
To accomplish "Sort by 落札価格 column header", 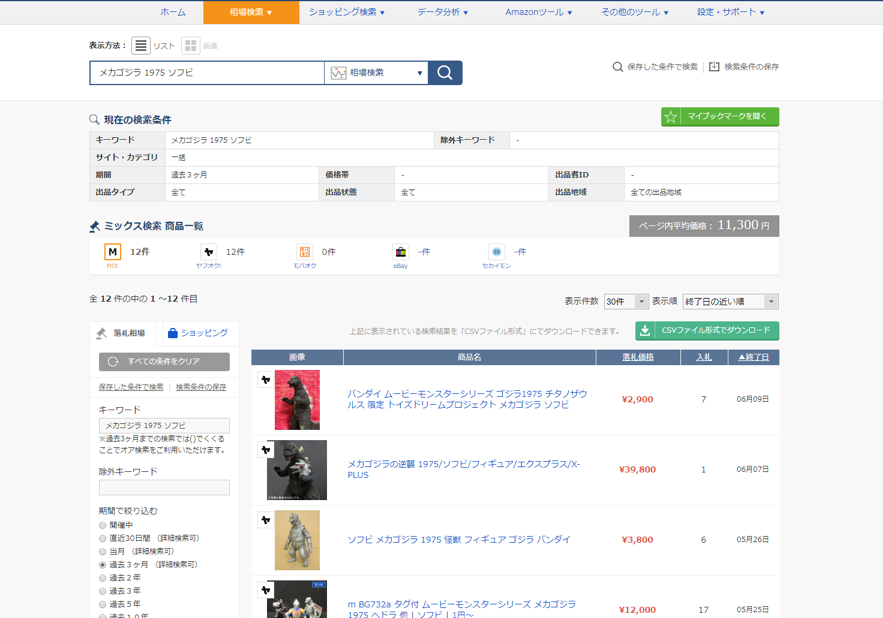I will [638, 357].
